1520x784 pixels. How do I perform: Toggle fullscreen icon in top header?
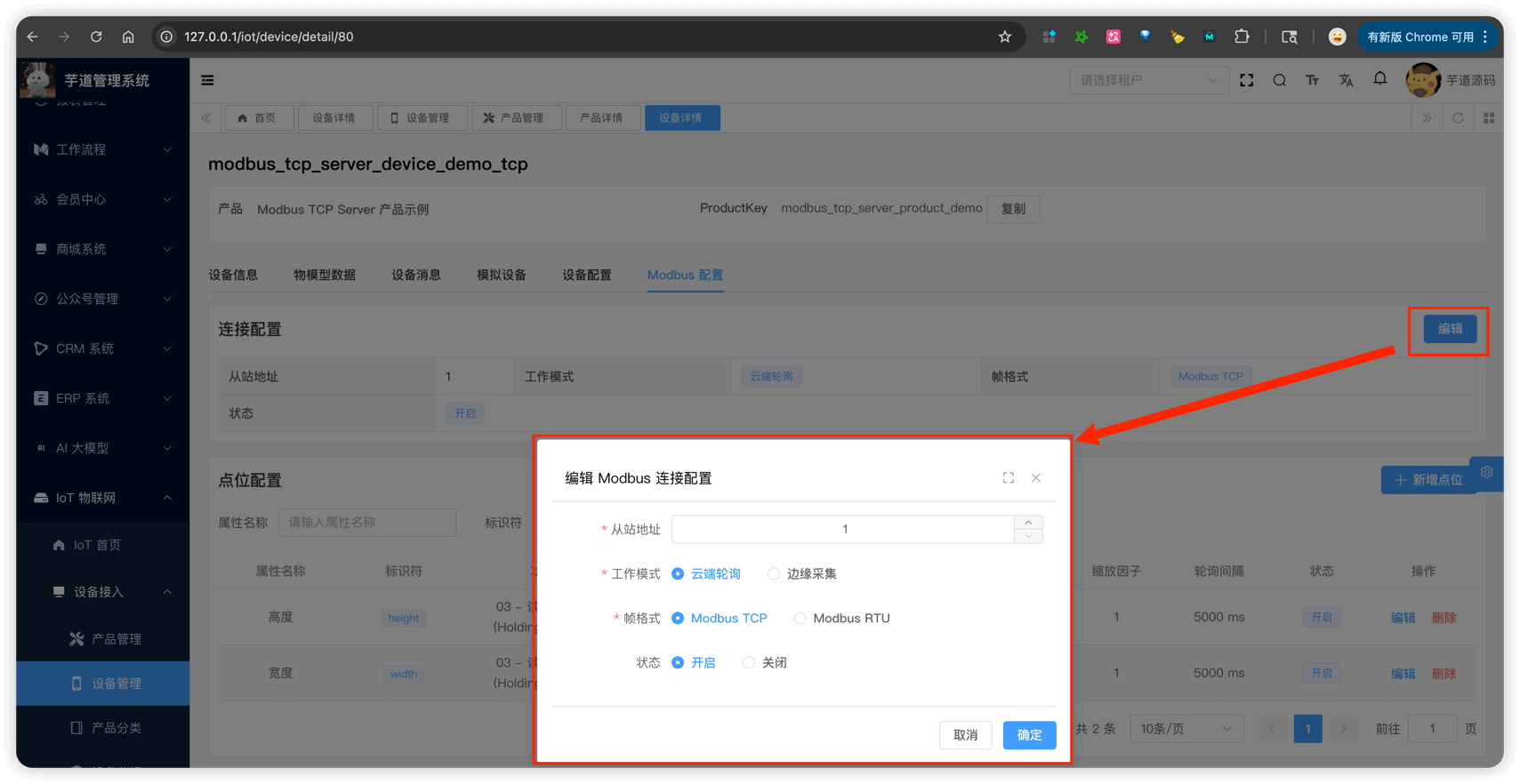[1246, 80]
